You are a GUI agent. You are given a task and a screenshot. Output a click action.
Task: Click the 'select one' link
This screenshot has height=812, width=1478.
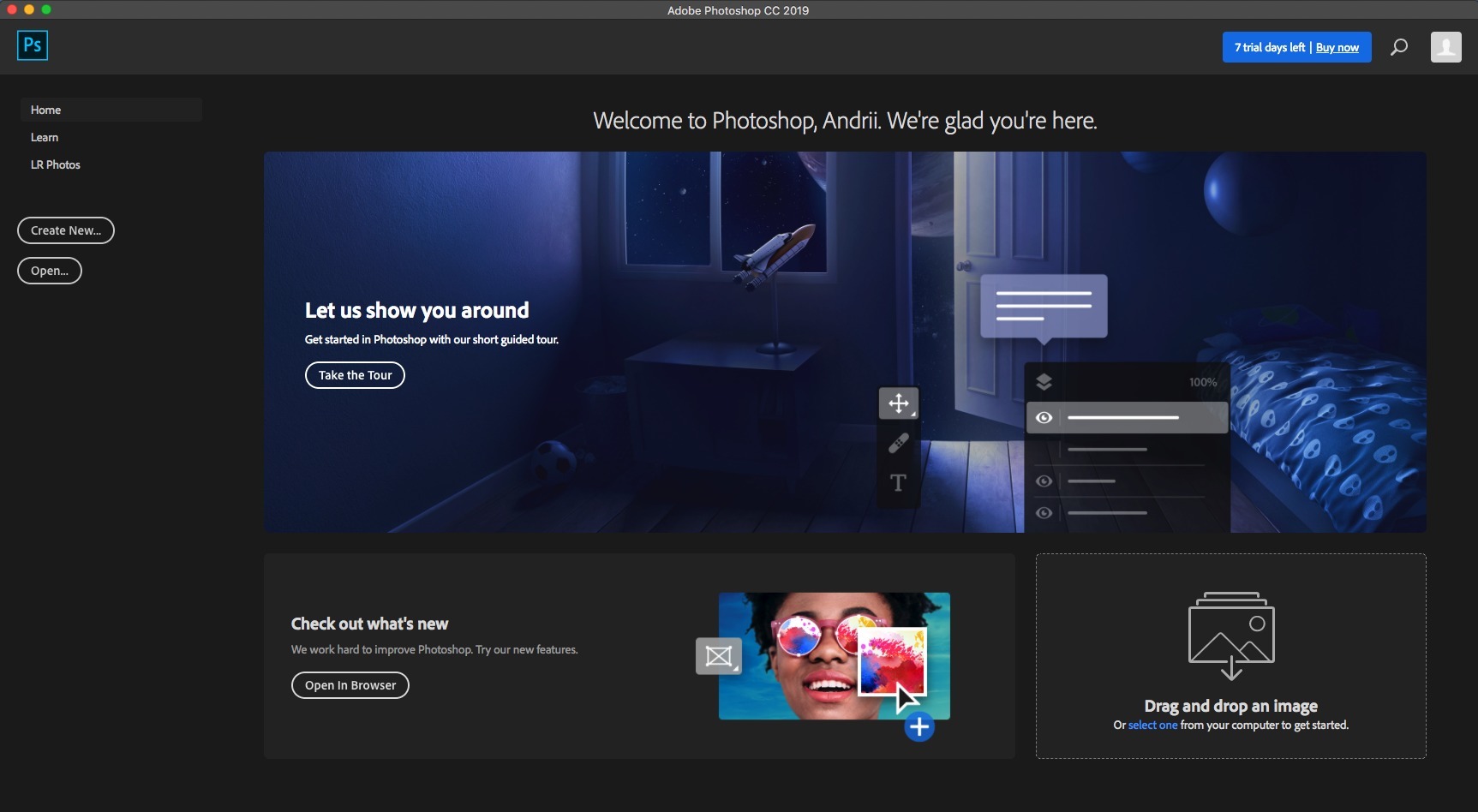point(1152,725)
